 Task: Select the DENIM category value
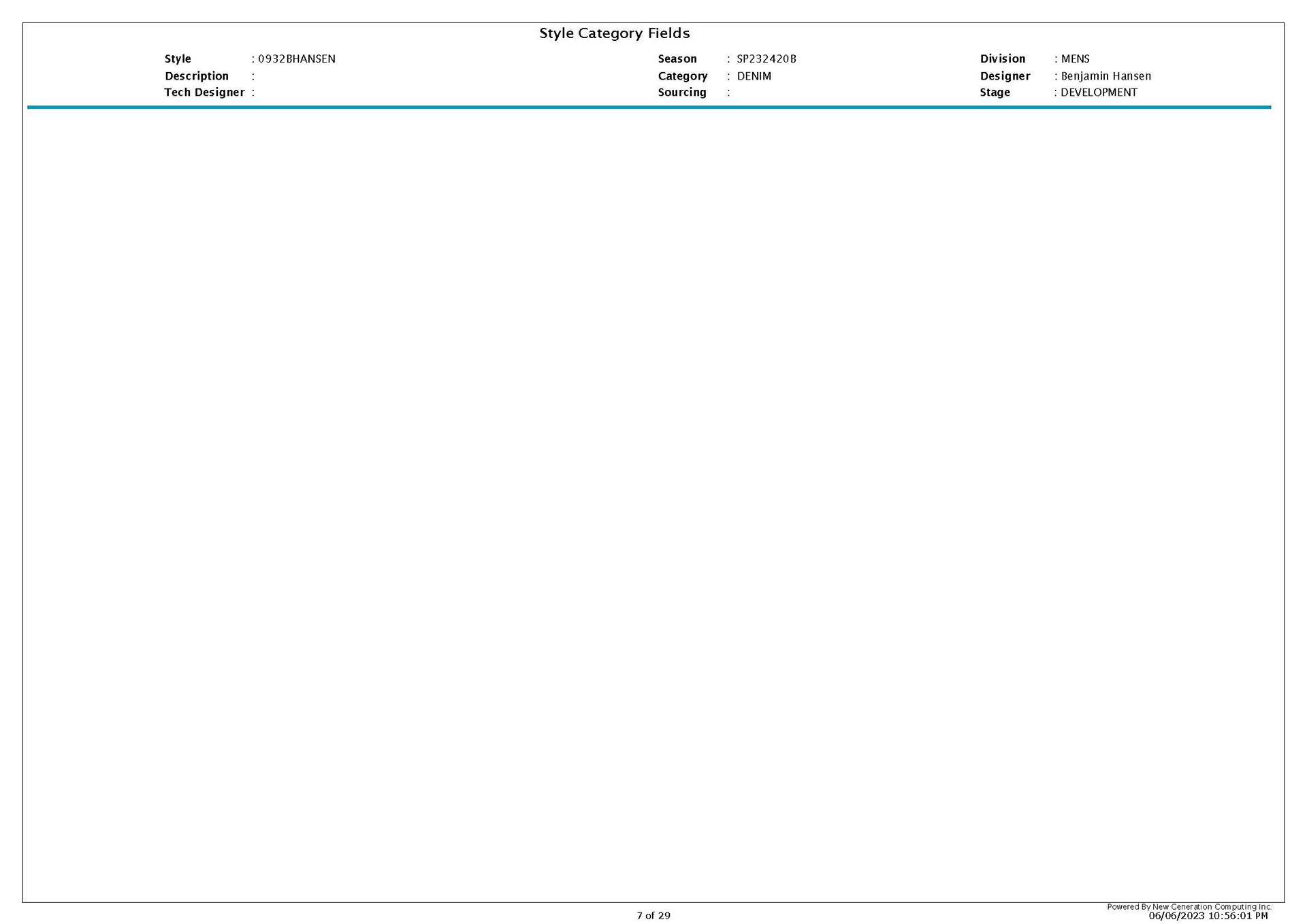pyautogui.click(x=754, y=76)
